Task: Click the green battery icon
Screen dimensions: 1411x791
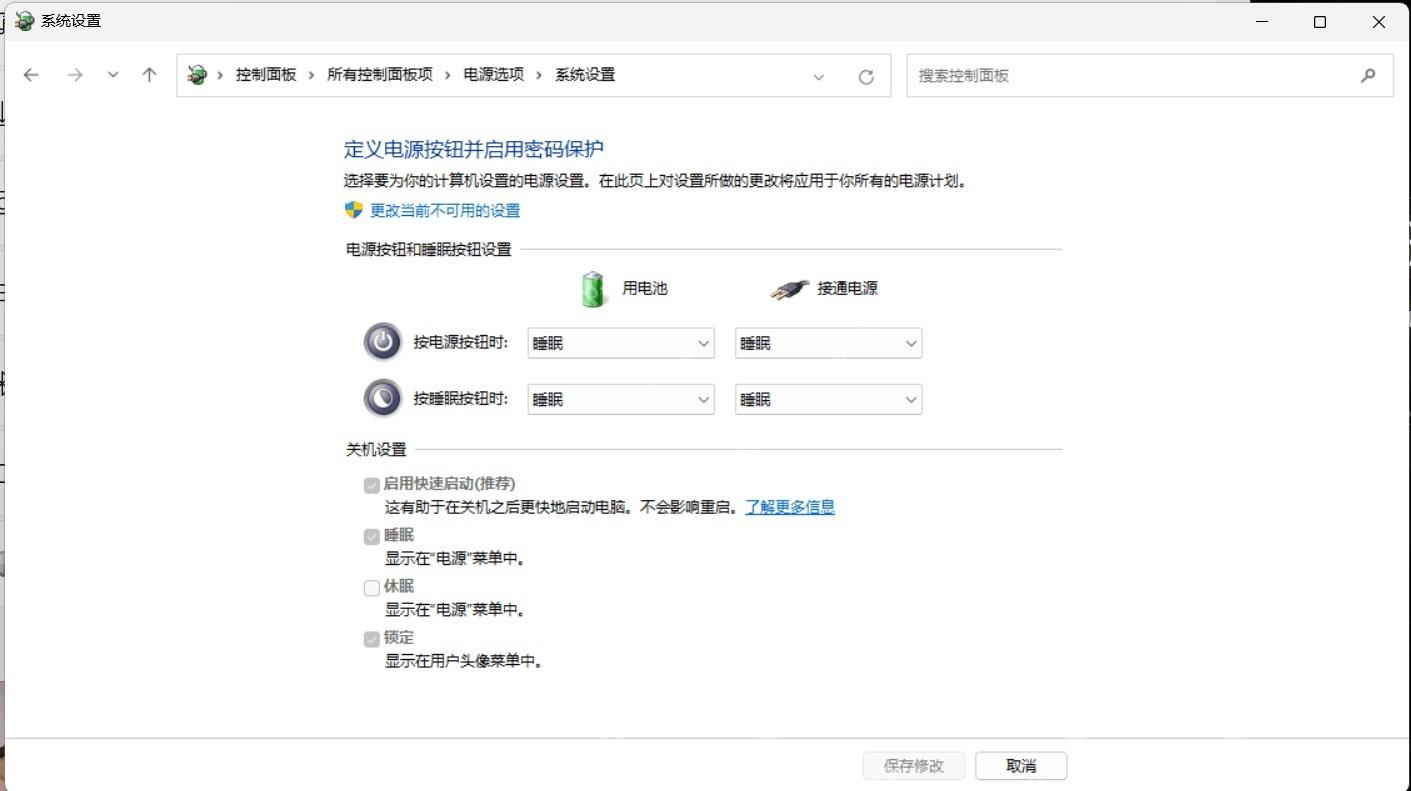Action: (593, 288)
